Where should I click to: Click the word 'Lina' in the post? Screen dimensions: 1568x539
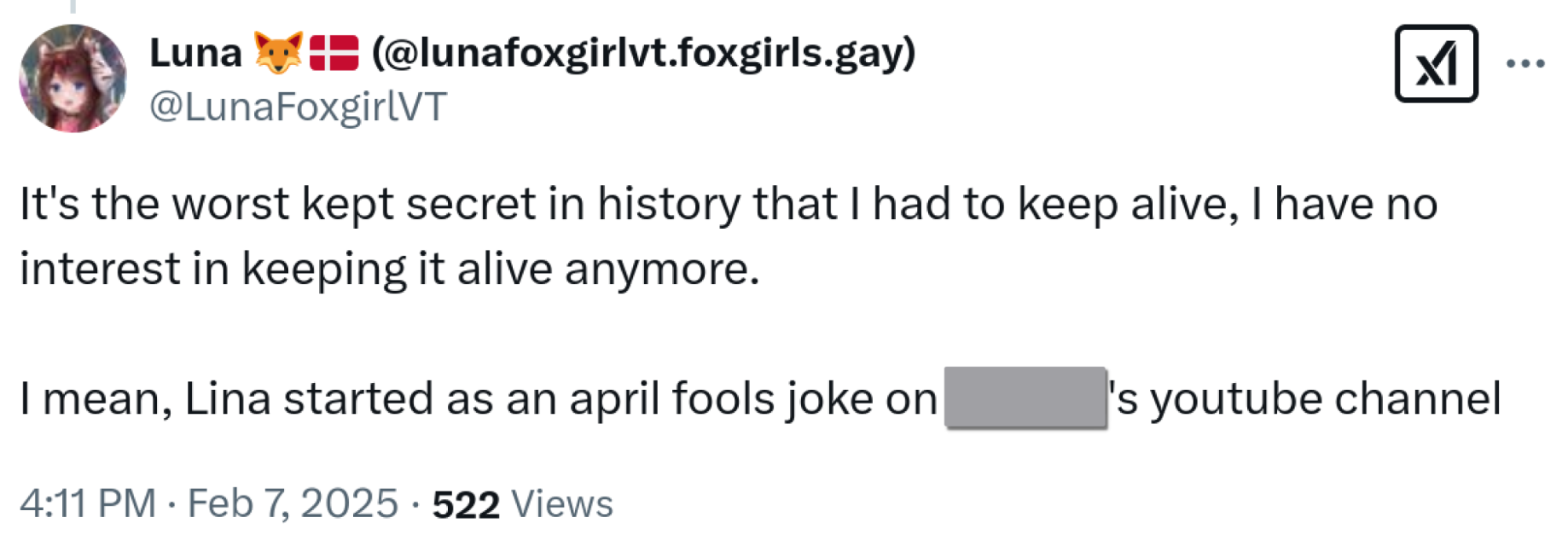227,399
